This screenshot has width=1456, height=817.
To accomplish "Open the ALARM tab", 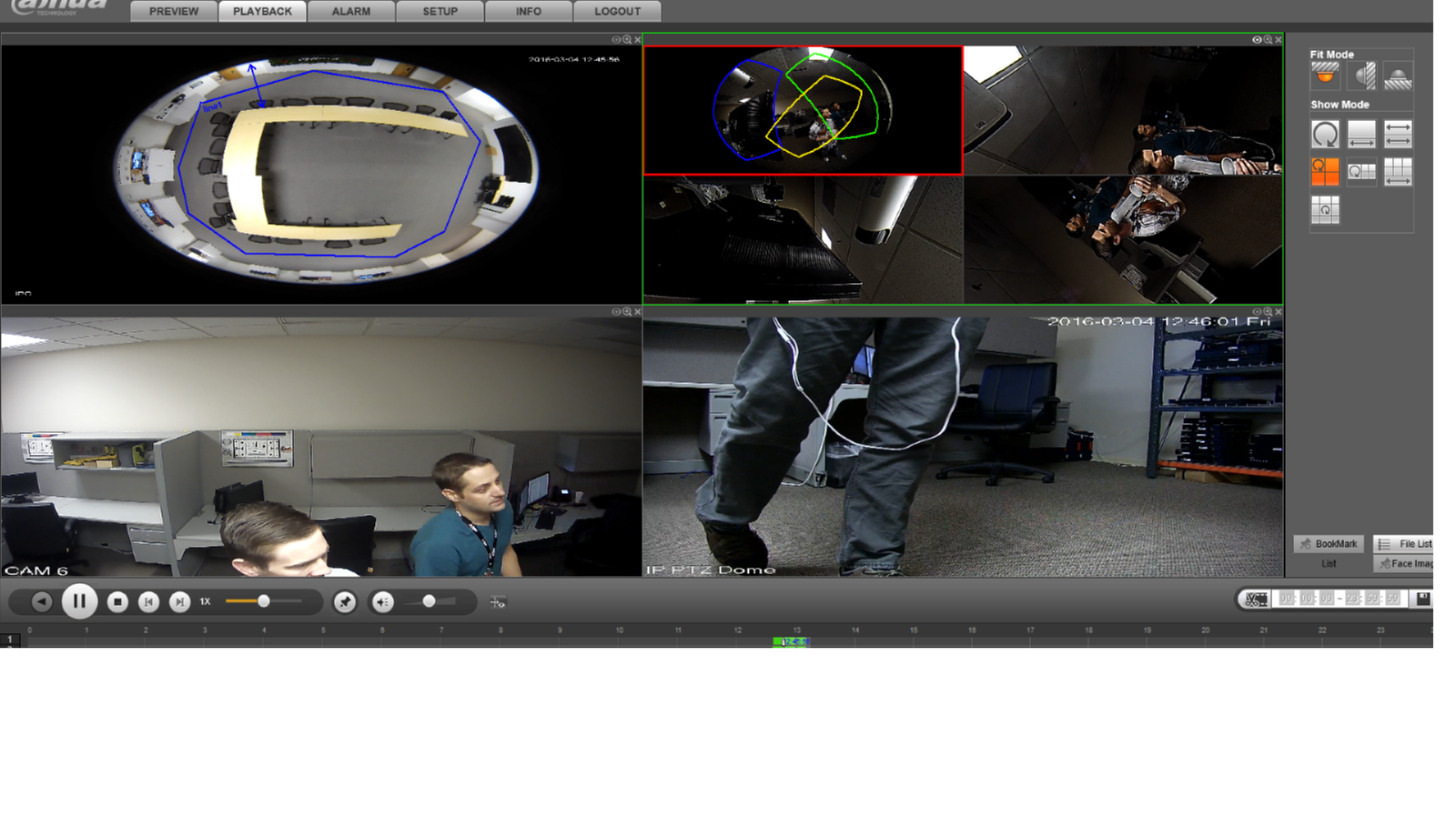I will pos(351,11).
